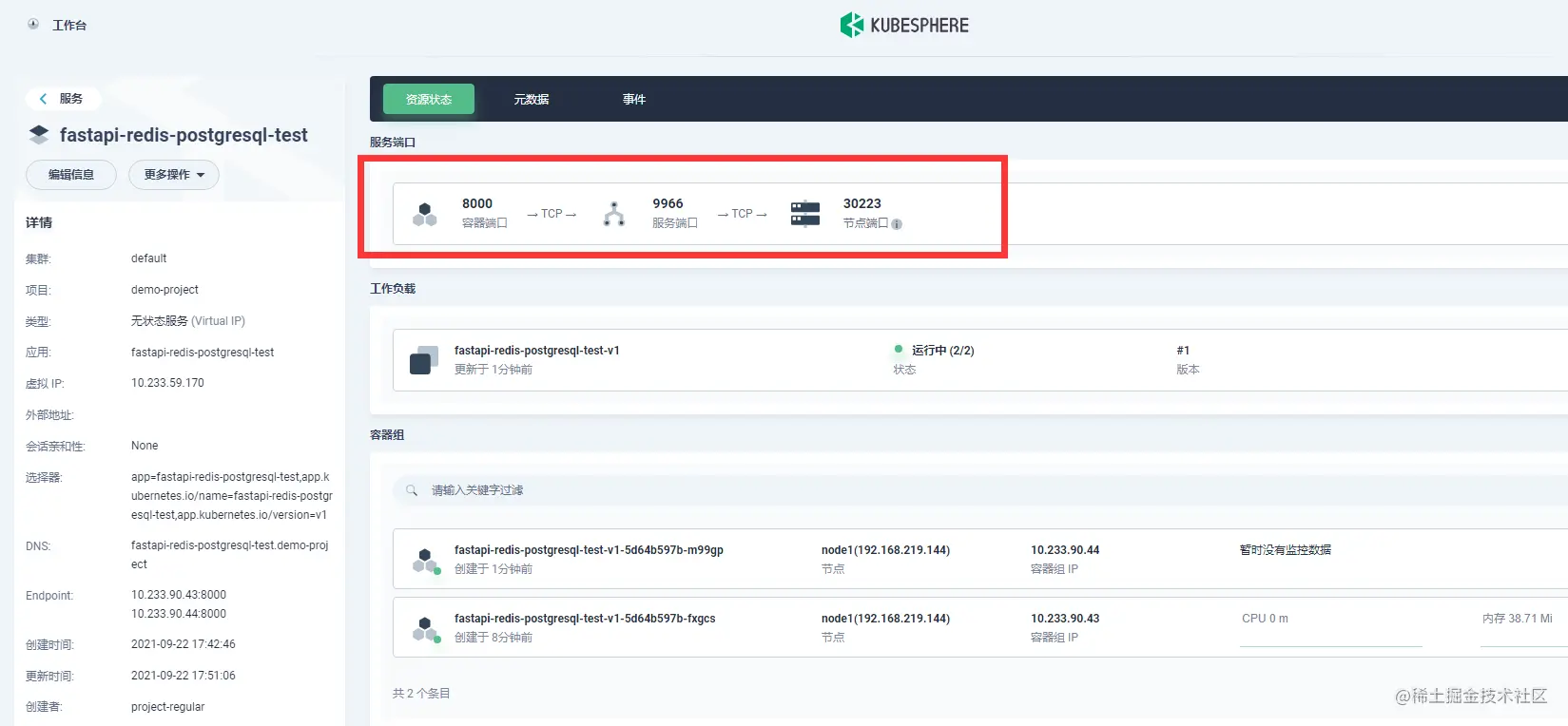The height and width of the screenshot is (726, 1568).
Task: Click the service port network icon
Action: click(x=614, y=214)
